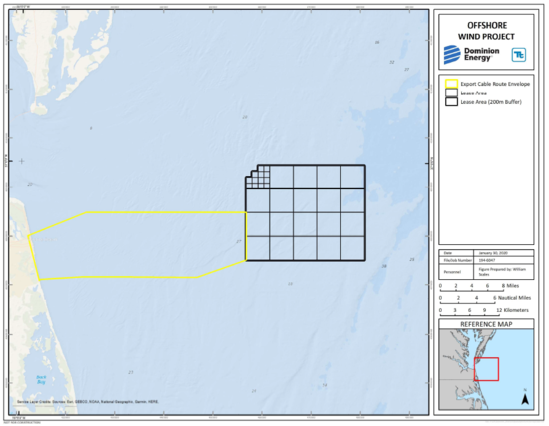
Task: Click the small subdivided grid in lease corner
Action: pyautogui.click(x=258, y=177)
